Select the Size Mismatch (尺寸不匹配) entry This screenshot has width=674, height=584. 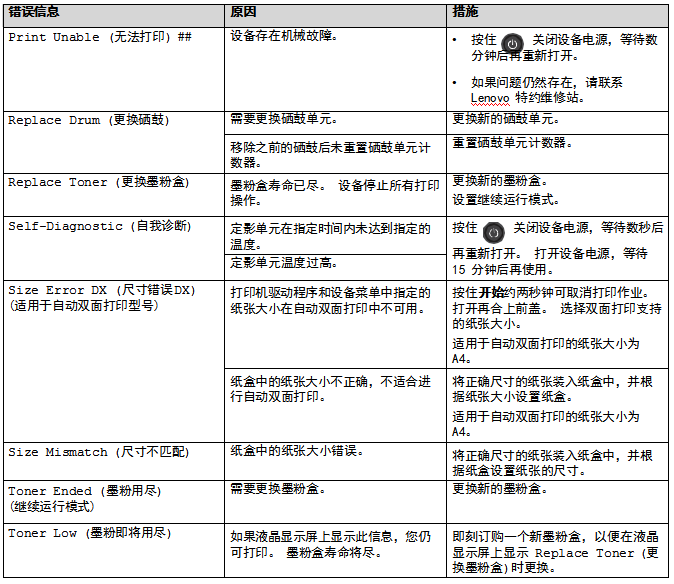coord(98,452)
